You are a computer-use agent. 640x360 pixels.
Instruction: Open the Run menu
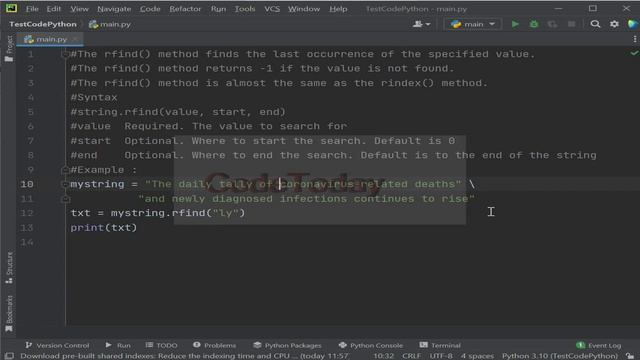pyautogui.click(x=218, y=9)
